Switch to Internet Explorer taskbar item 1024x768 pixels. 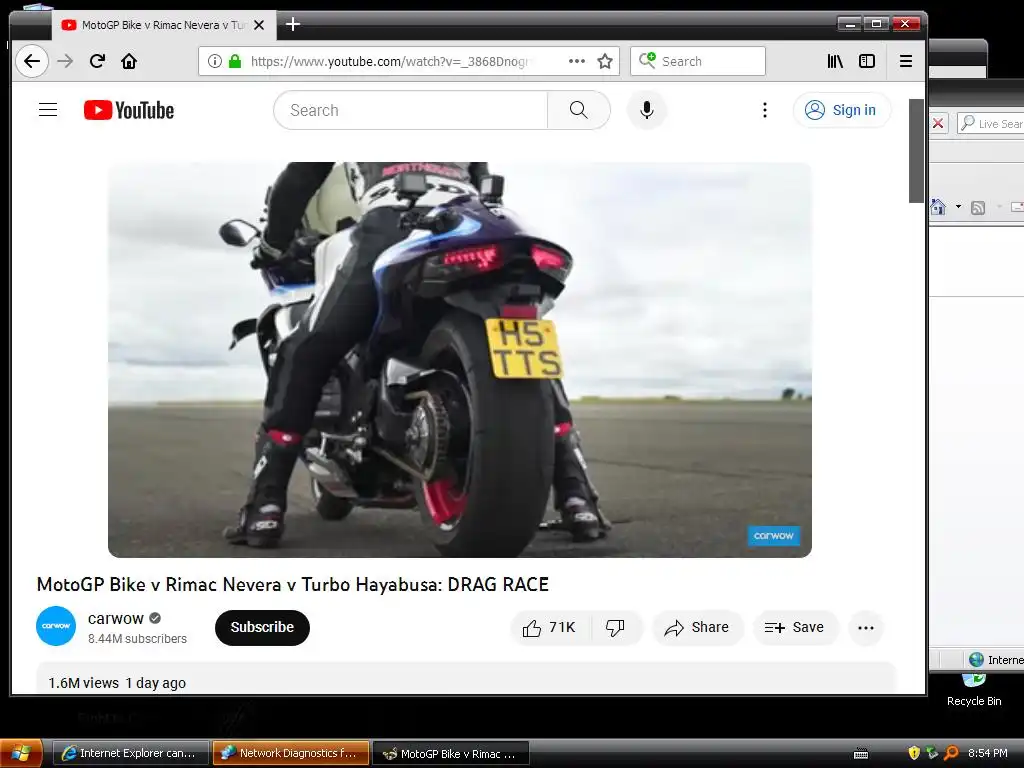[131, 754]
